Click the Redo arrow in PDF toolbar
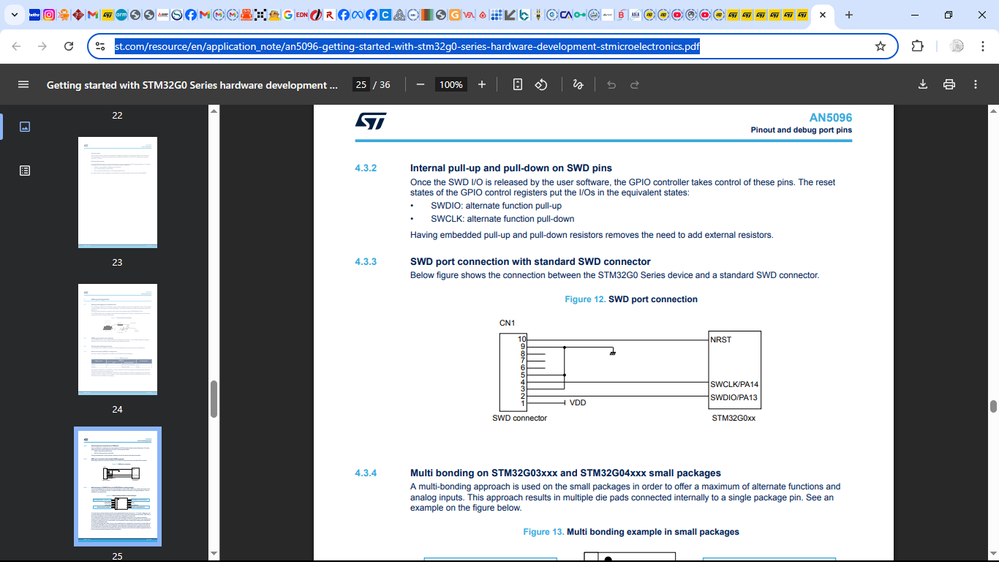The image size is (999, 562). click(x=635, y=85)
